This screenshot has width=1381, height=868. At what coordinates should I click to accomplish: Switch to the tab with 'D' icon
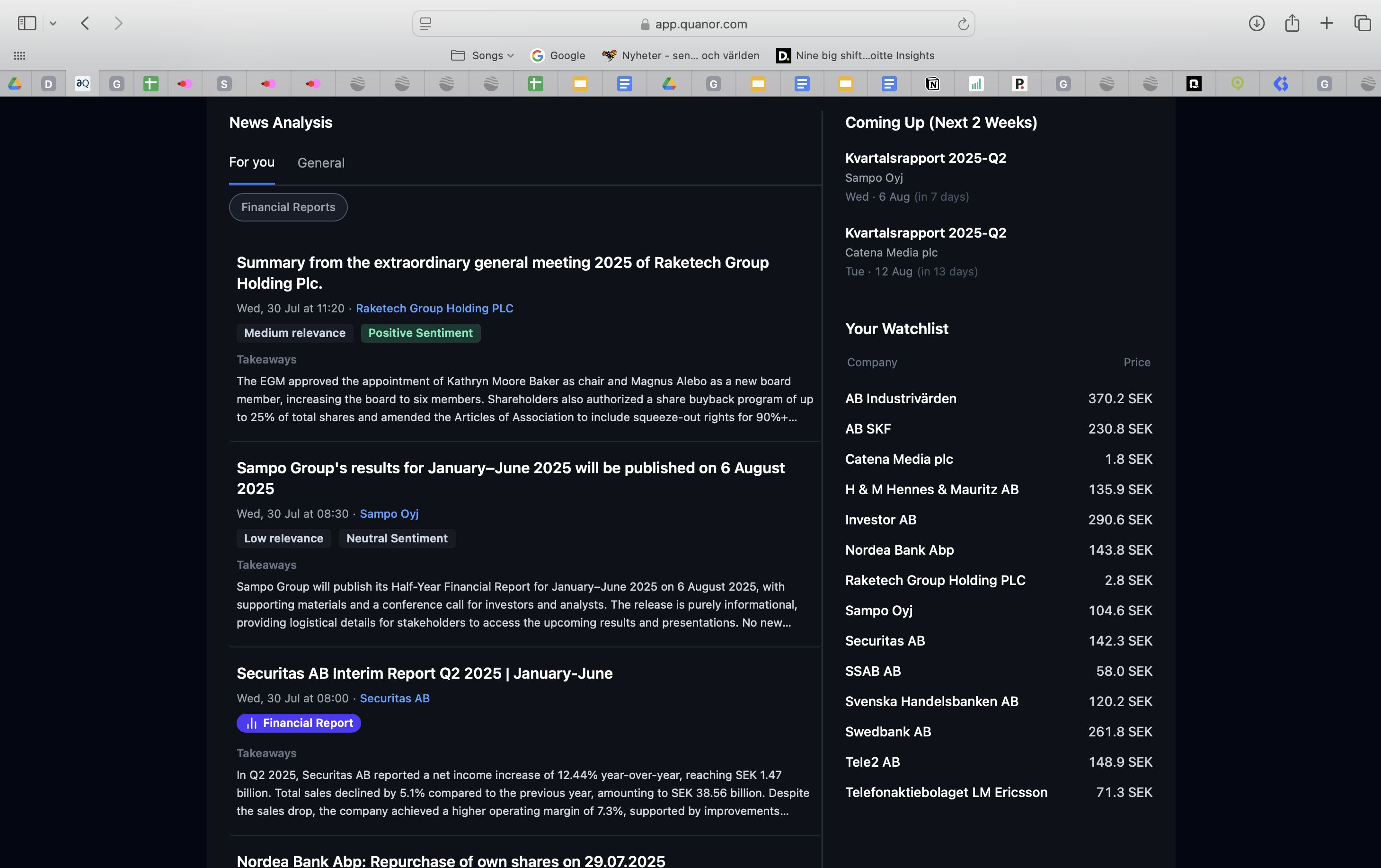coord(49,84)
